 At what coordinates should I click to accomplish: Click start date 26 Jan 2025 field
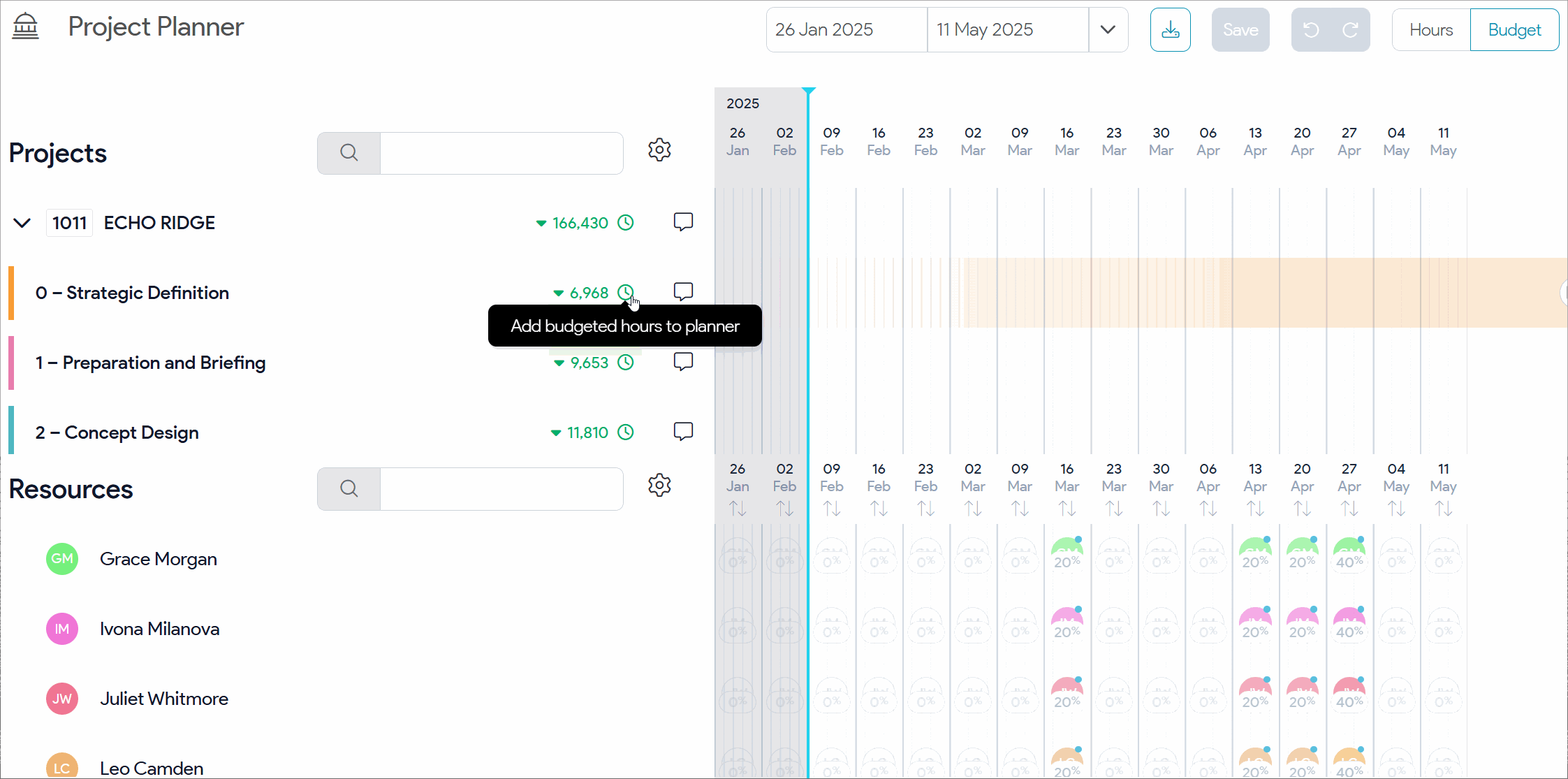coord(847,30)
